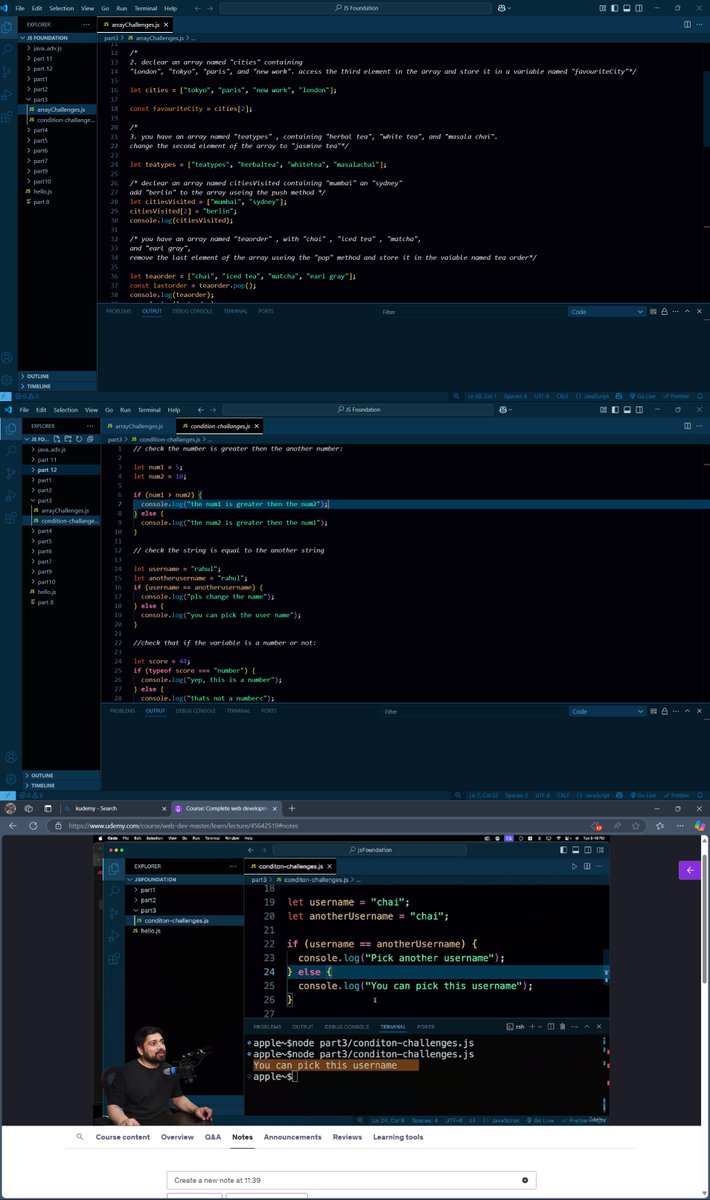This screenshot has width=710, height=1200.
Task: Open Code output dropdown in top VS Code panel
Action: (x=607, y=311)
